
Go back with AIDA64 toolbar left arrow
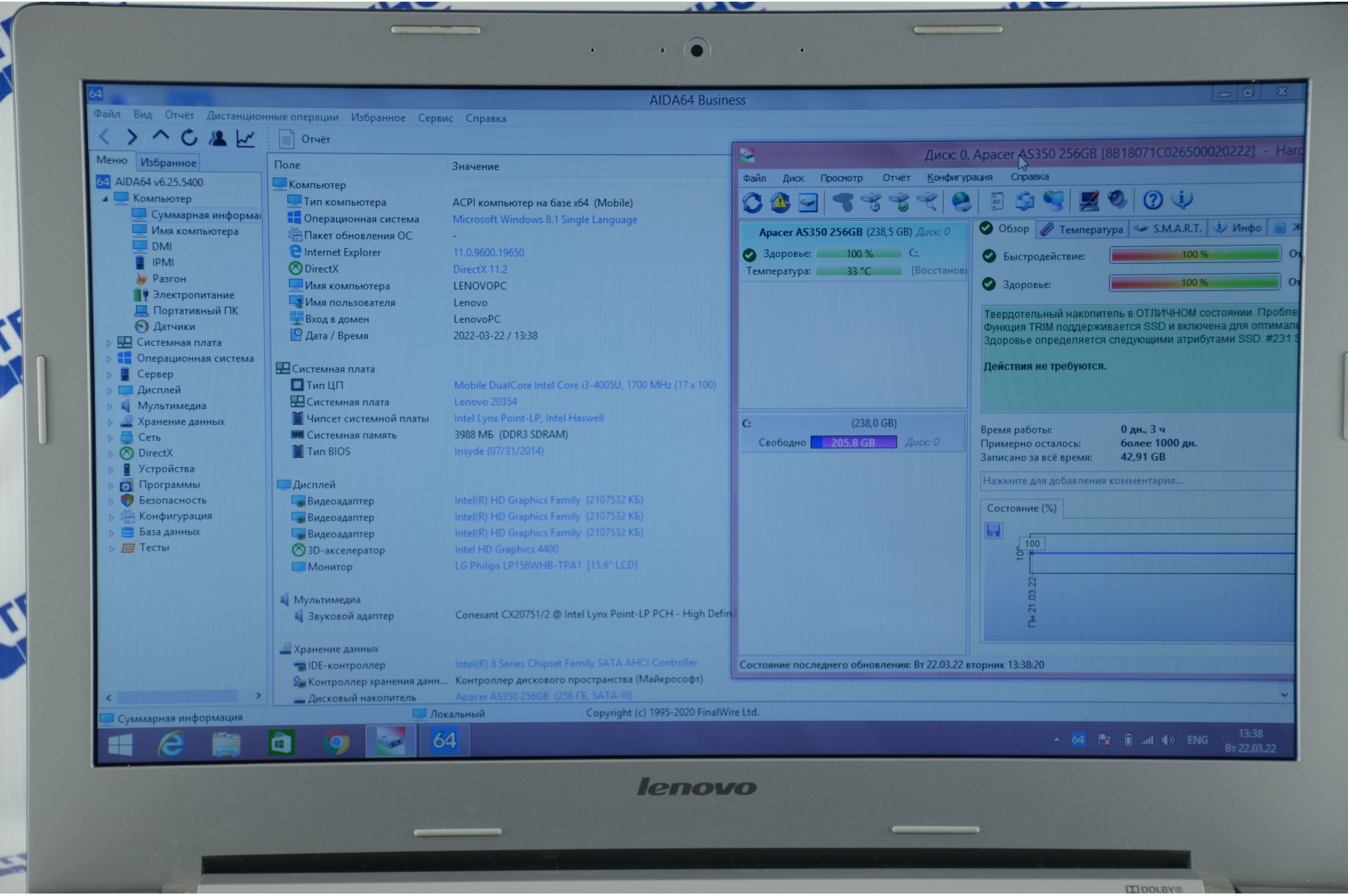105,137
